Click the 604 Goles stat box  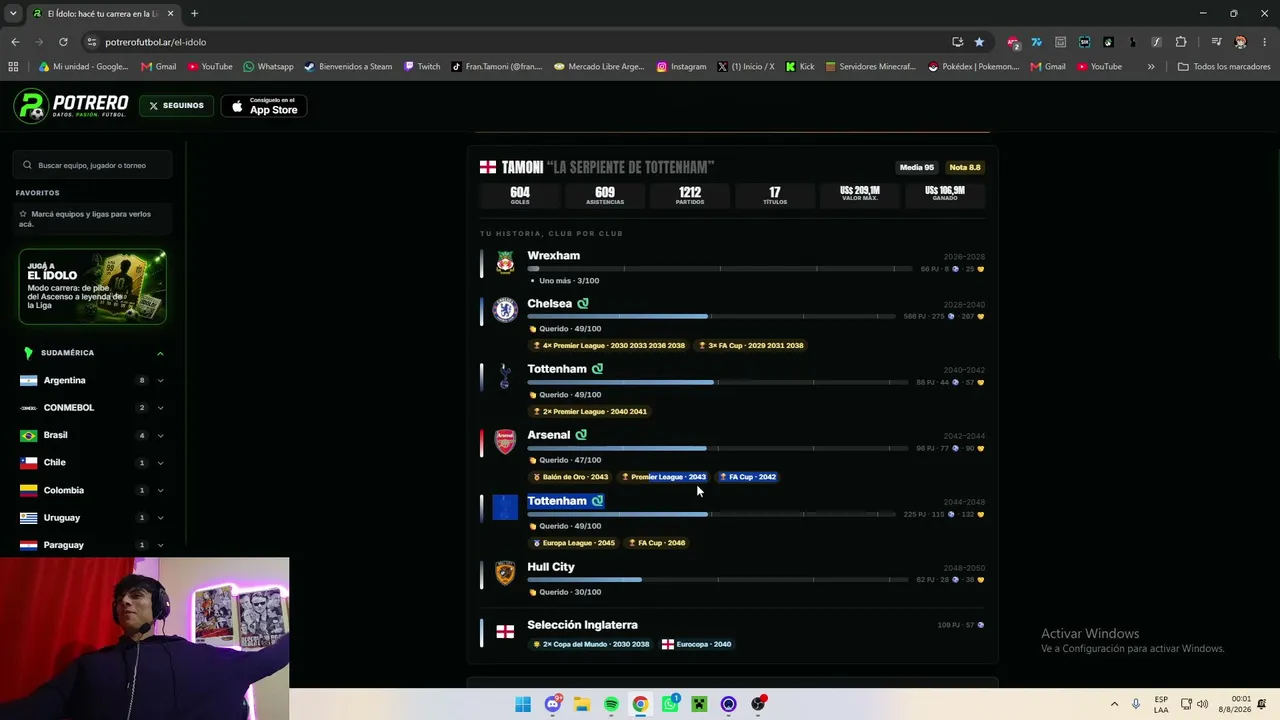(x=520, y=195)
